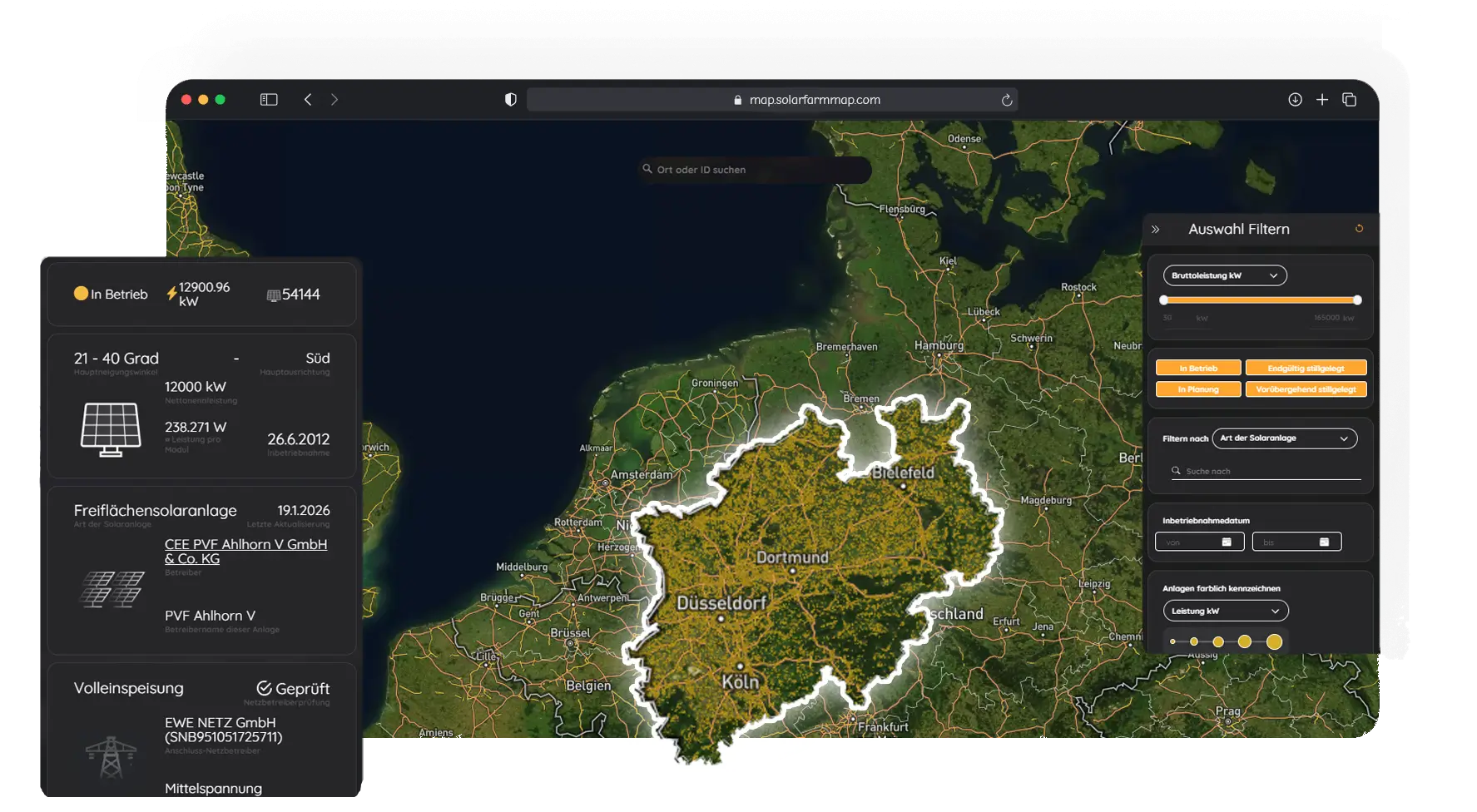Click the Ort oder ID suchen search field
Screen dimensions: 1477x812
(x=753, y=169)
